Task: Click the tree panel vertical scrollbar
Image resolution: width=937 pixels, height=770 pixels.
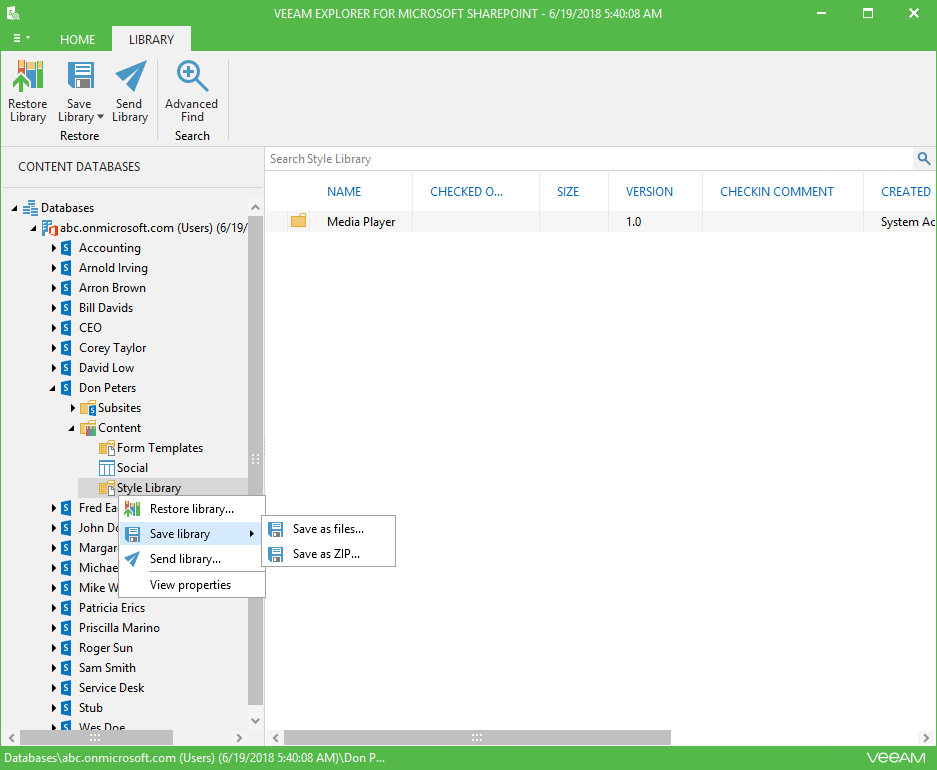Action: pos(255,460)
